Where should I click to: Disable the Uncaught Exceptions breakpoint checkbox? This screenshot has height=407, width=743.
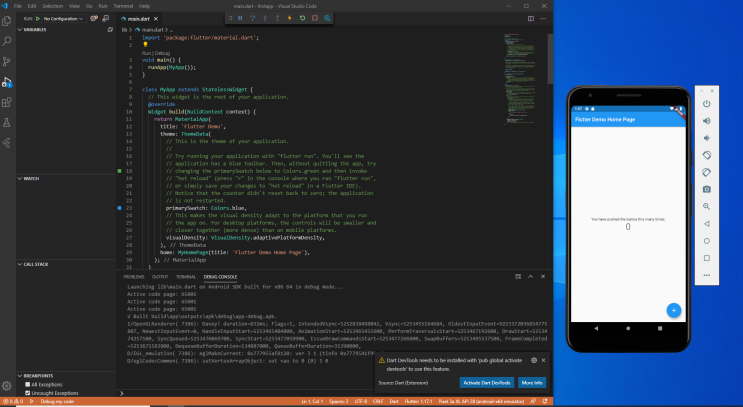(x=27, y=393)
